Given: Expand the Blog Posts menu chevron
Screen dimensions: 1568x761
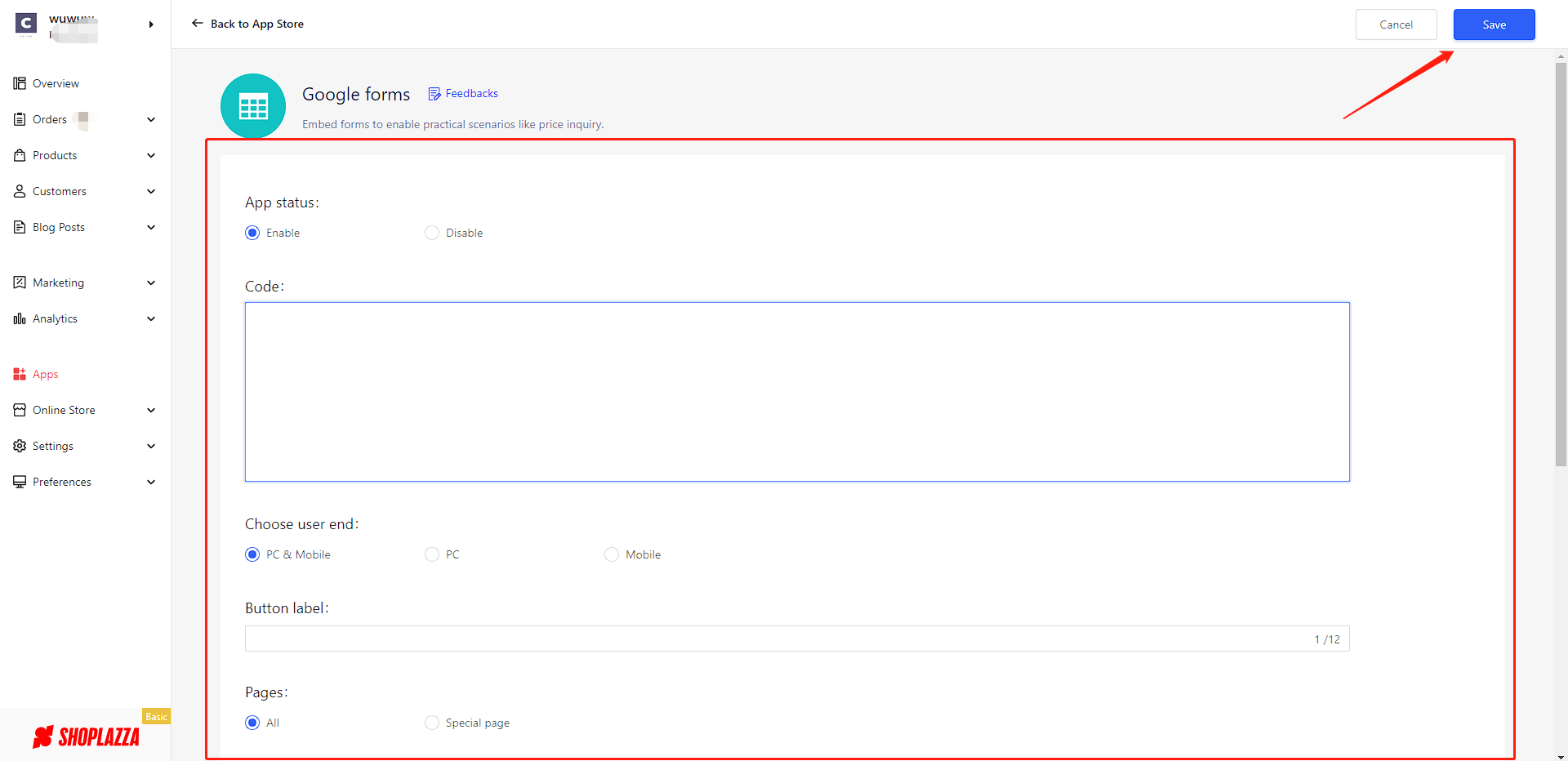Looking at the screenshot, I should pos(151,227).
